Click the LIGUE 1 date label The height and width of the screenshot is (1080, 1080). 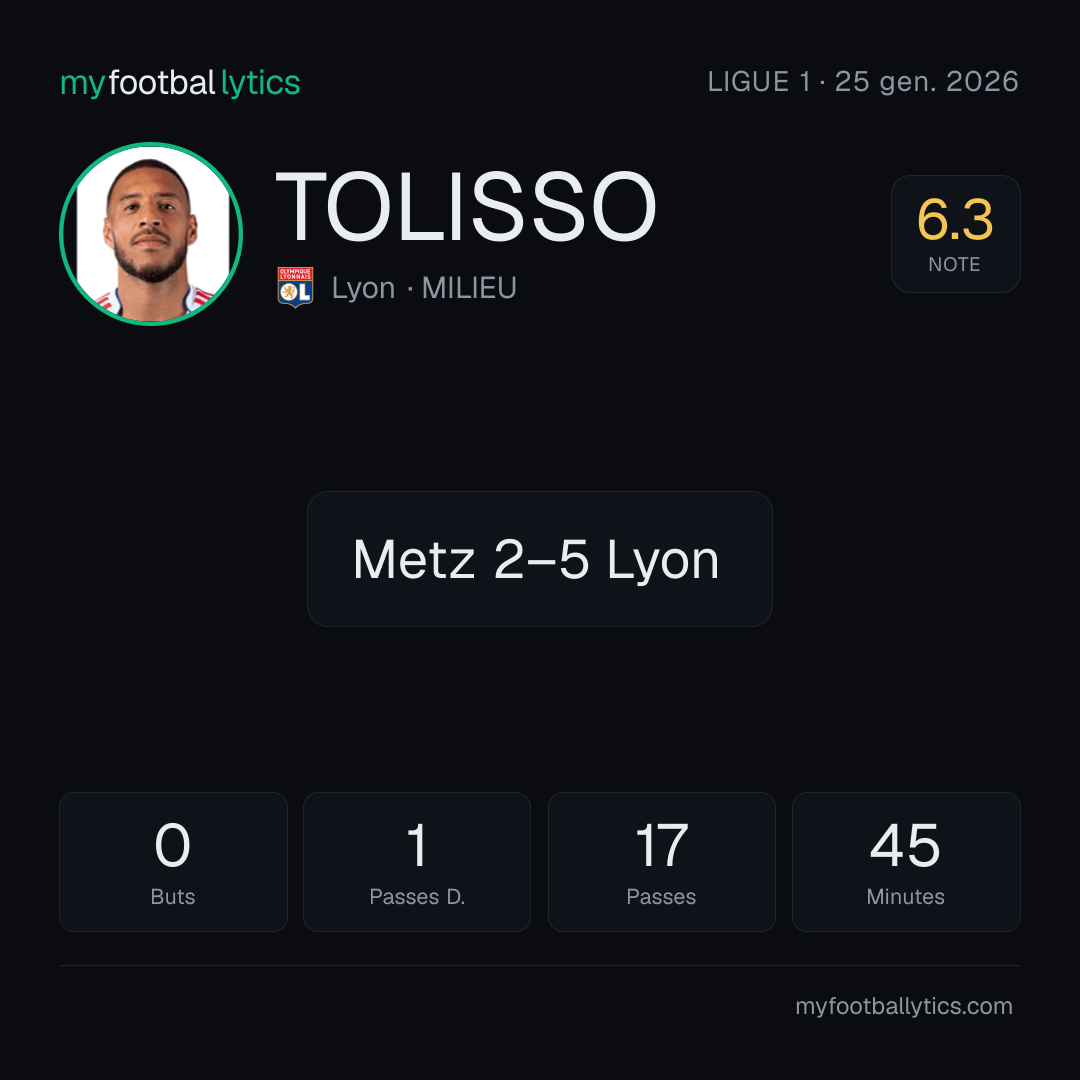pyautogui.click(x=863, y=82)
